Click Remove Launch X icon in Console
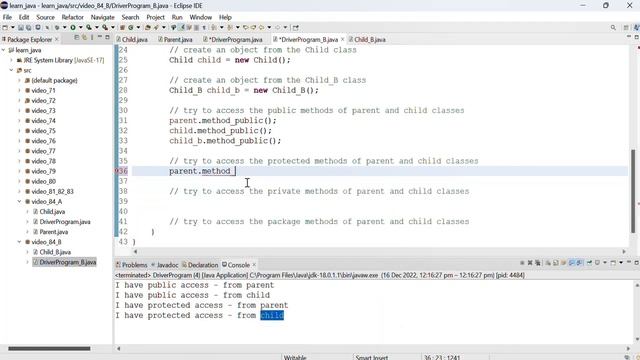Image resolution: width=640 pixels, height=360 pixels. click(x=530, y=263)
